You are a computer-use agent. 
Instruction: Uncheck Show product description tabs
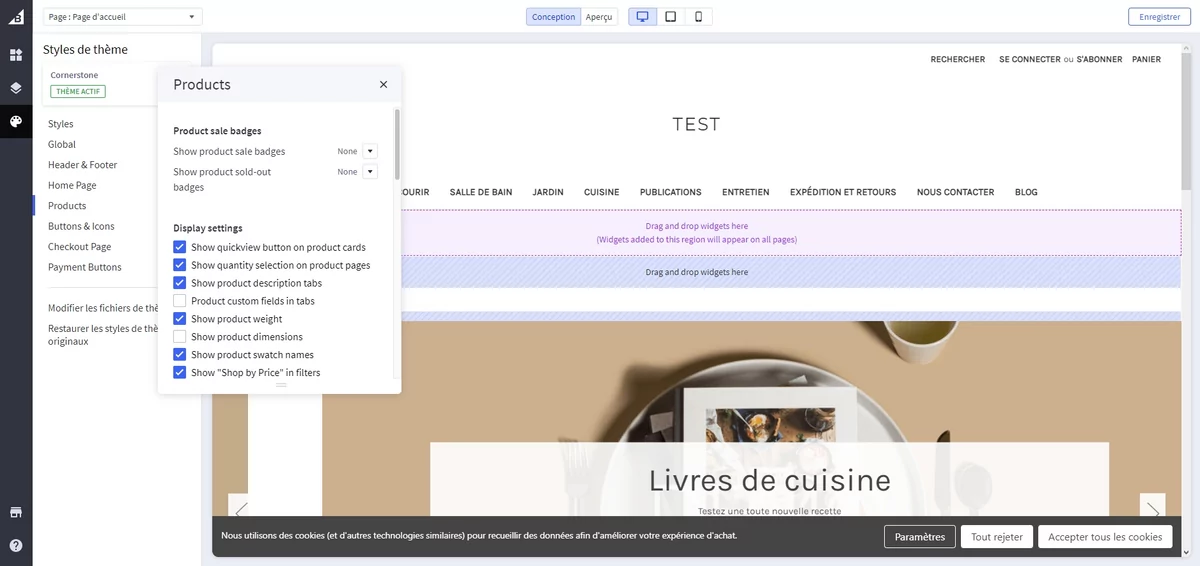pyautogui.click(x=180, y=283)
